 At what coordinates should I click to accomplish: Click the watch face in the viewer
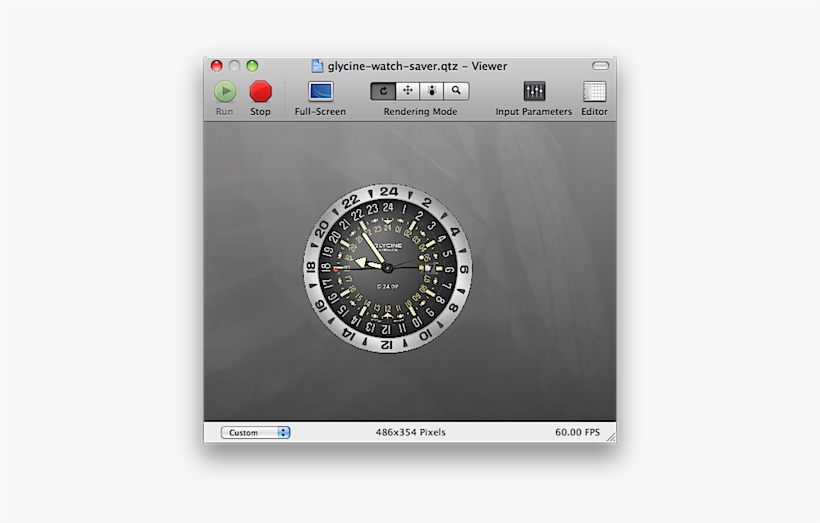pyautogui.click(x=388, y=268)
